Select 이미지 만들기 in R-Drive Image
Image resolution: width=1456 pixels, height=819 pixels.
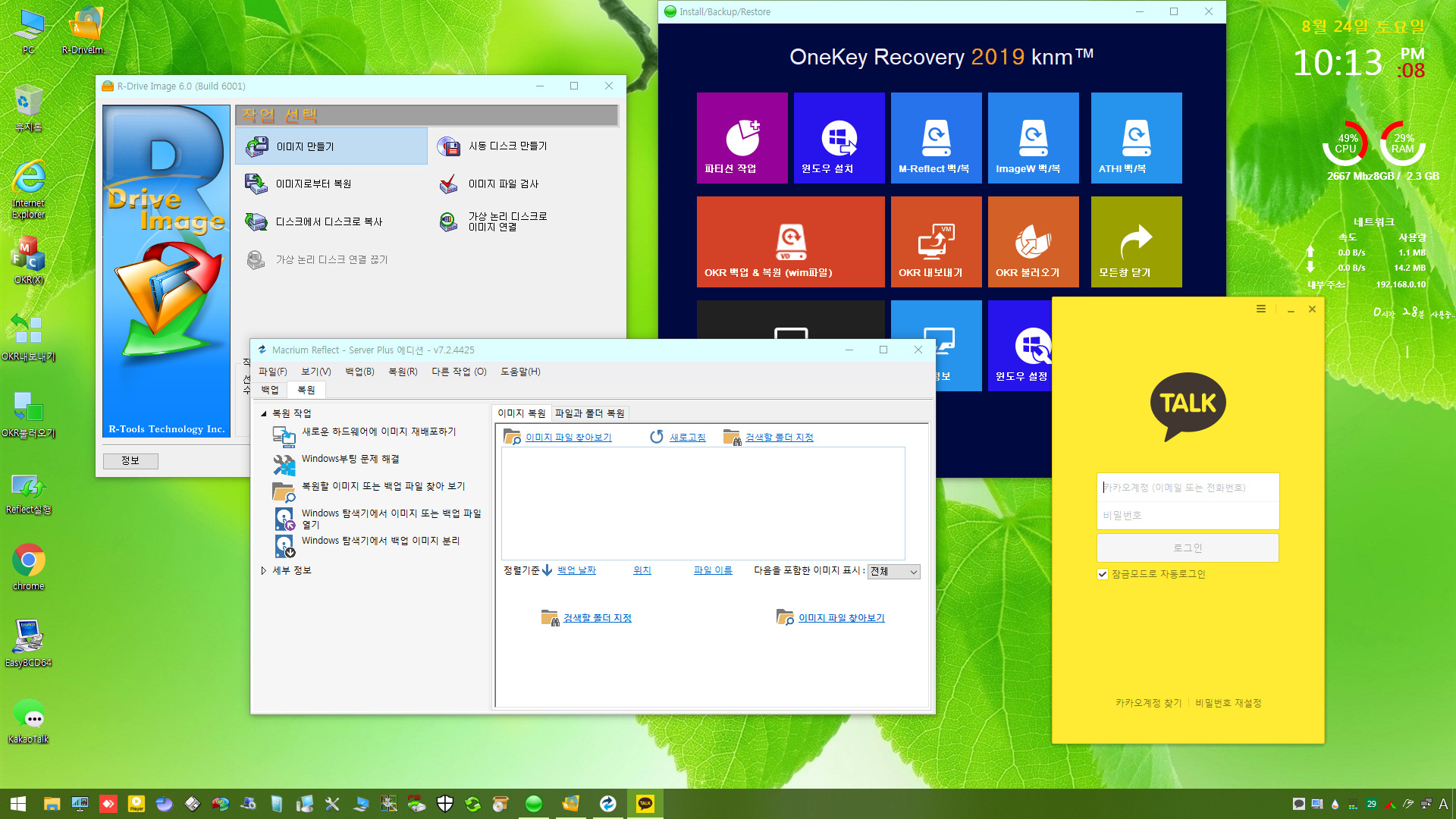331,146
